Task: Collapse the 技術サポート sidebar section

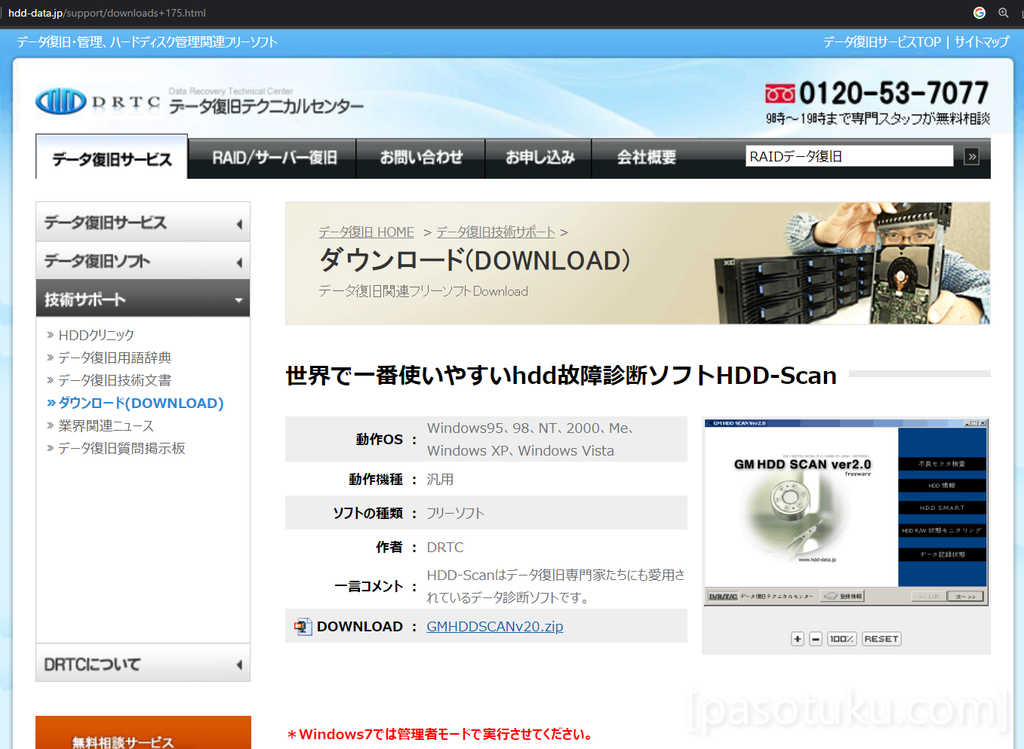Action: pos(143,299)
